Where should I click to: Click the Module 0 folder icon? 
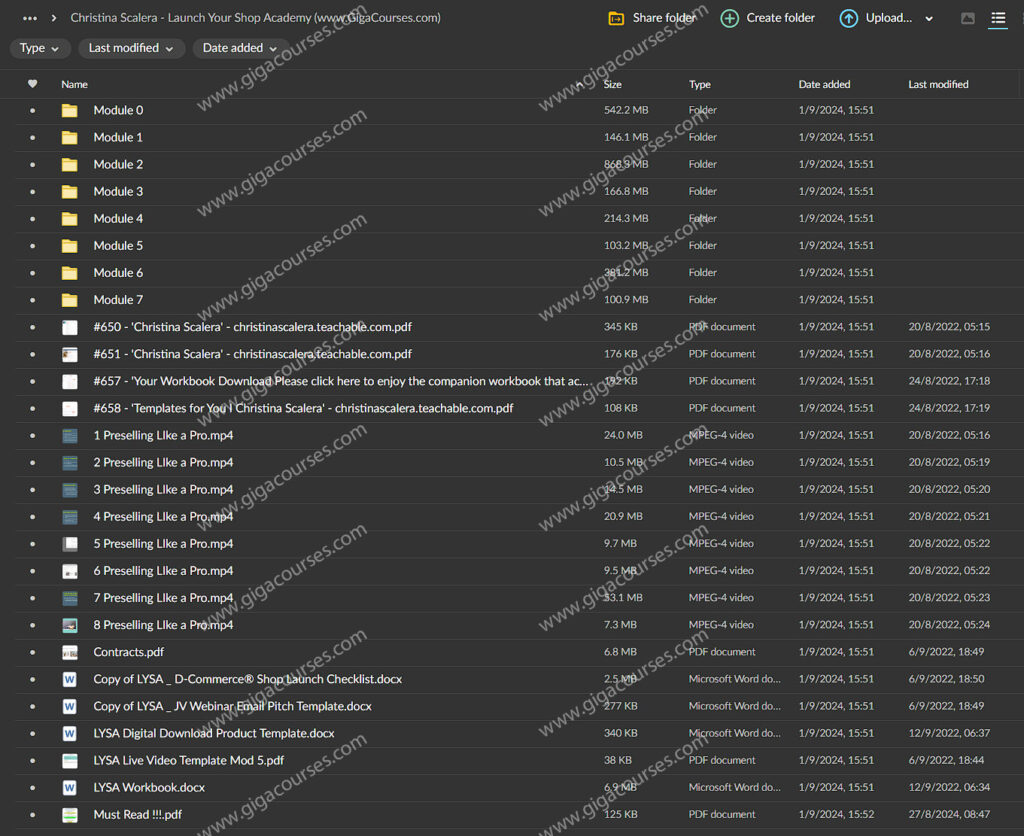69,110
